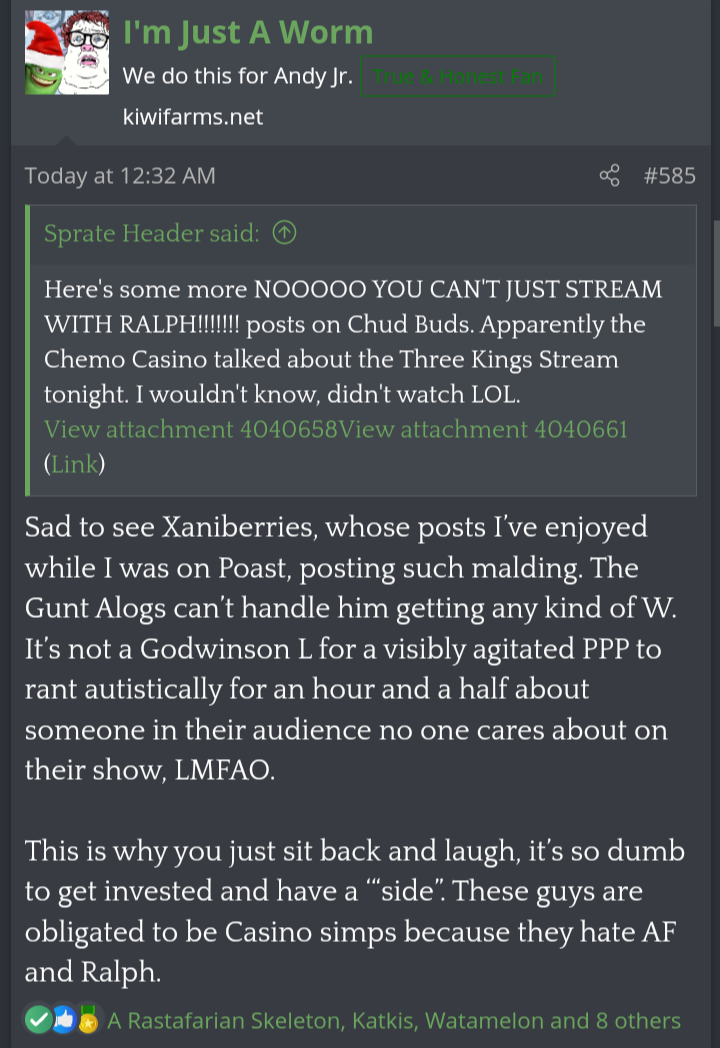Open I'm Just A Worm profile
This screenshot has height=1048, width=720.
248,32
